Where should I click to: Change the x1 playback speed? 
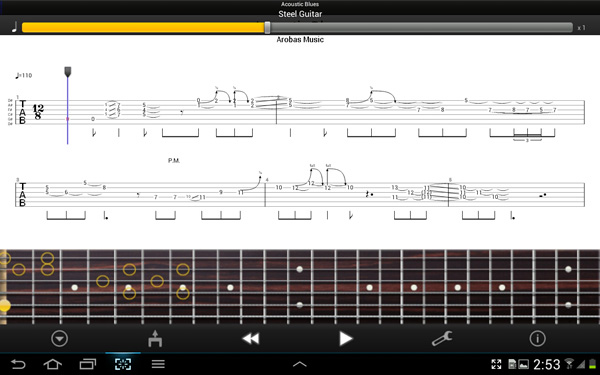click(581, 28)
